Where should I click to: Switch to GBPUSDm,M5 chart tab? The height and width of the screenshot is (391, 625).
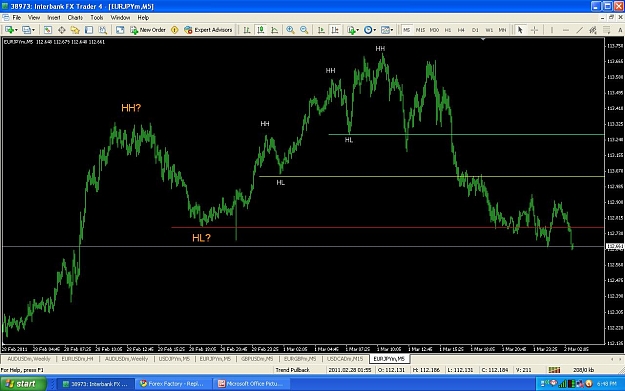pos(257,359)
